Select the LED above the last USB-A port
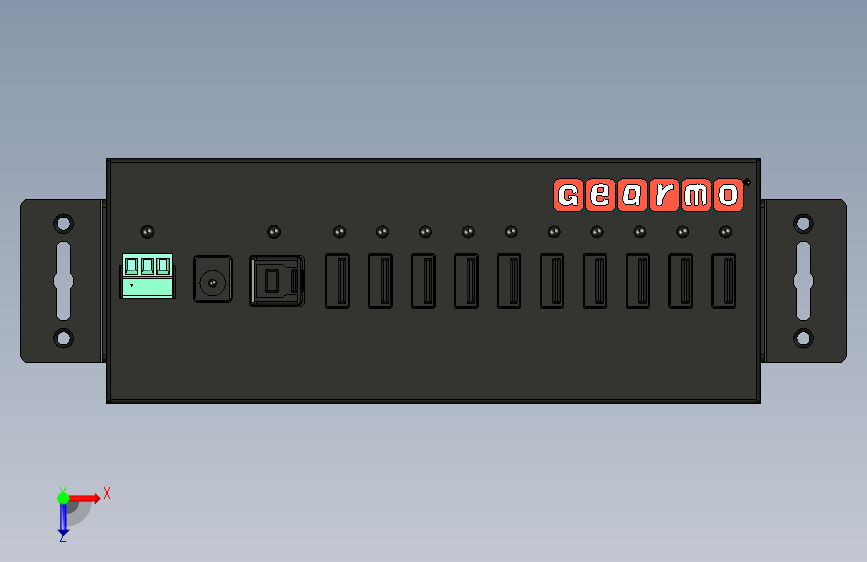 coord(725,232)
